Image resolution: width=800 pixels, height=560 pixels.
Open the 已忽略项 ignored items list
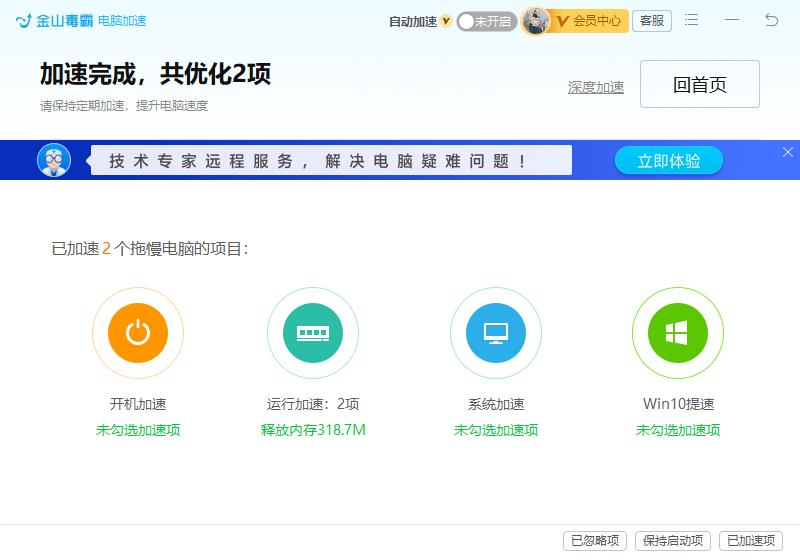[596, 541]
